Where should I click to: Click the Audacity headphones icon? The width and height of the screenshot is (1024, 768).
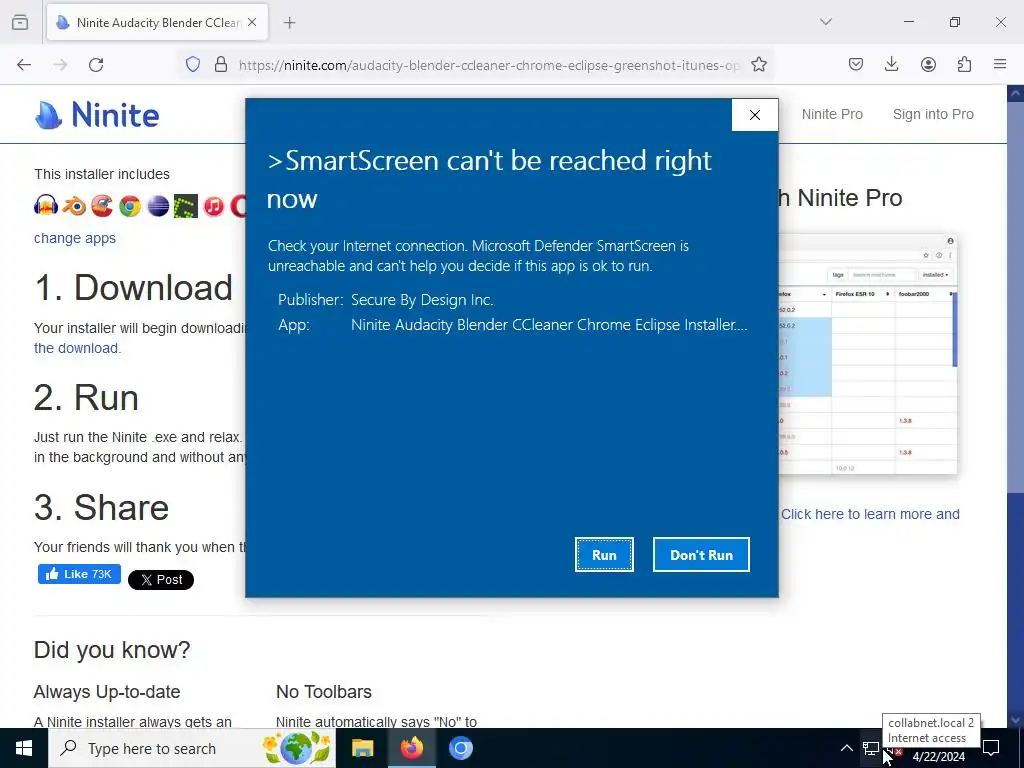pos(46,206)
